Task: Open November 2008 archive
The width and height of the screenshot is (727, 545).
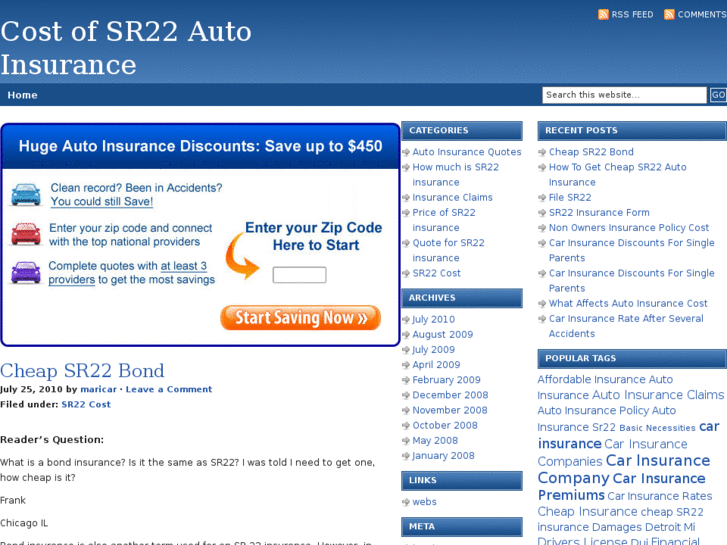Action: 450,410
